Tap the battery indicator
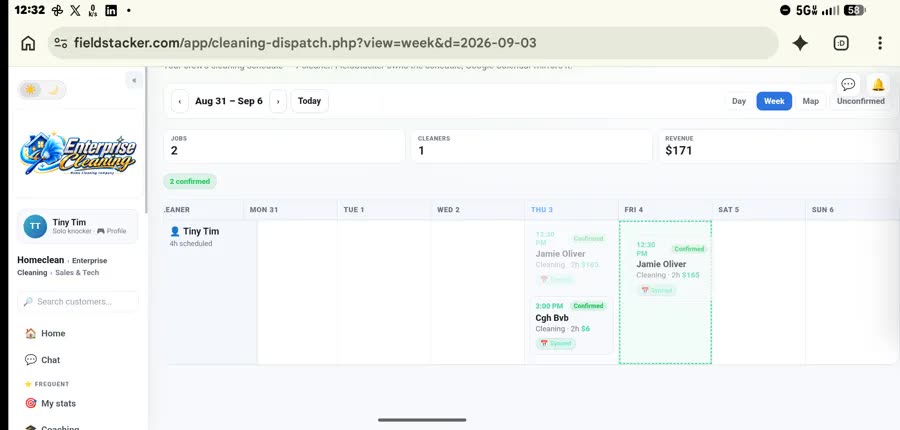Viewport: 900px width, 430px height. (855, 10)
